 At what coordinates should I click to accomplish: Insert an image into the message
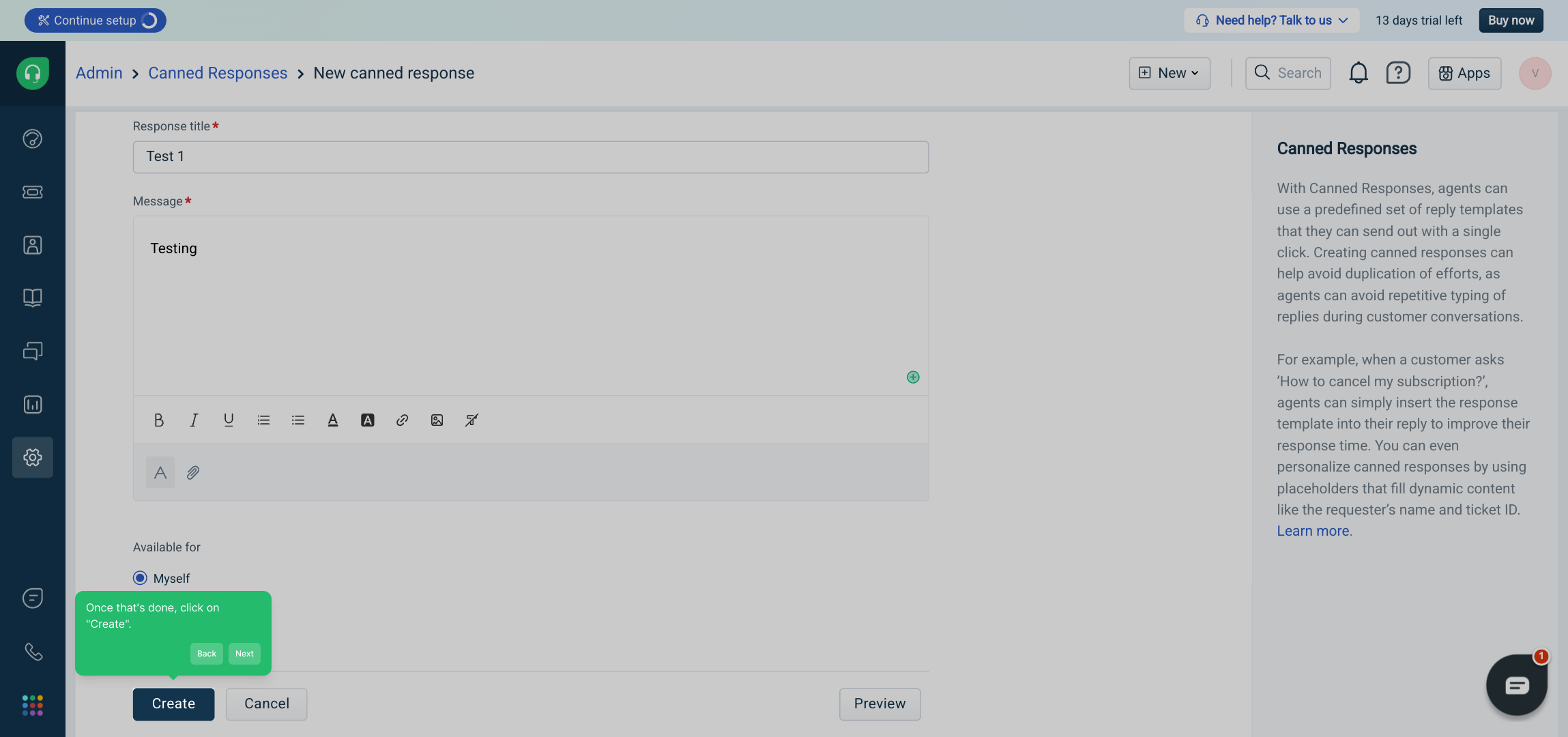tap(437, 420)
